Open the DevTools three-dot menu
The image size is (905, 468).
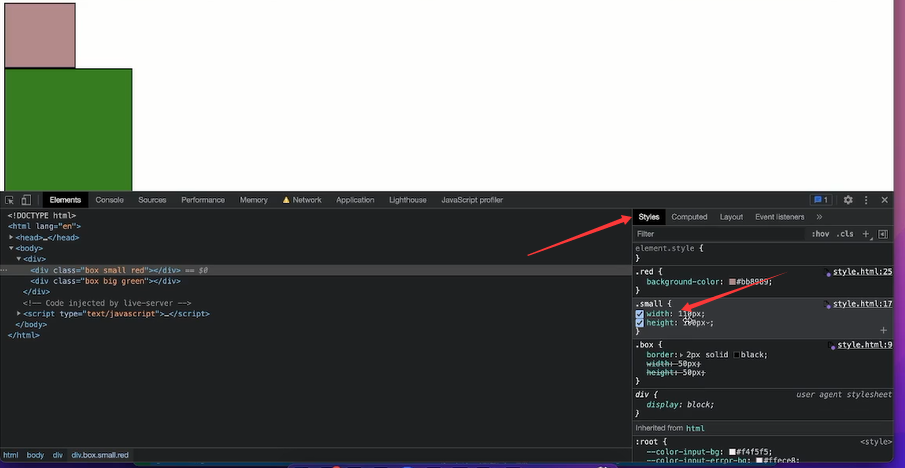(x=866, y=200)
